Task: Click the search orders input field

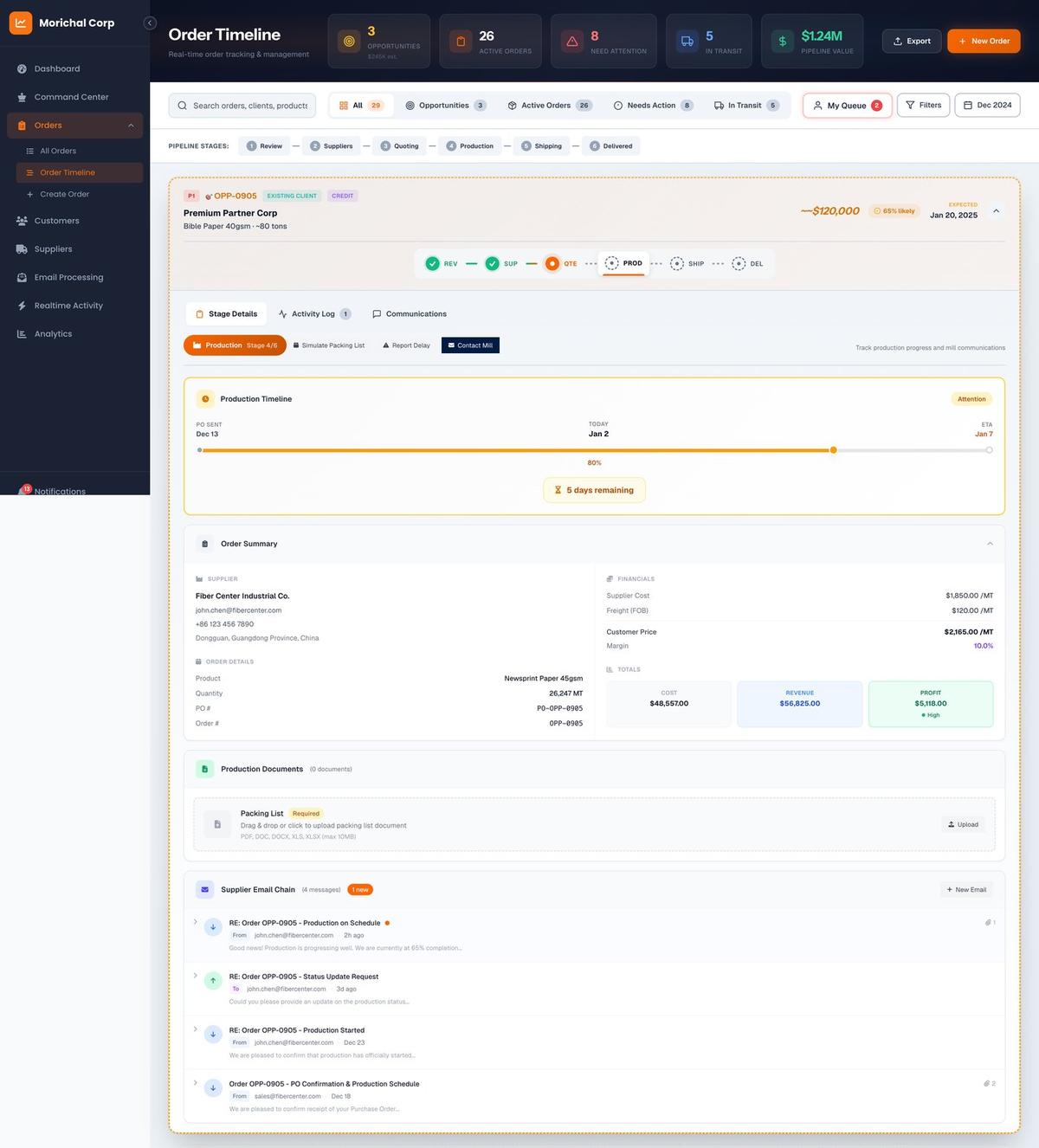Action: pyautogui.click(x=242, y=105)
